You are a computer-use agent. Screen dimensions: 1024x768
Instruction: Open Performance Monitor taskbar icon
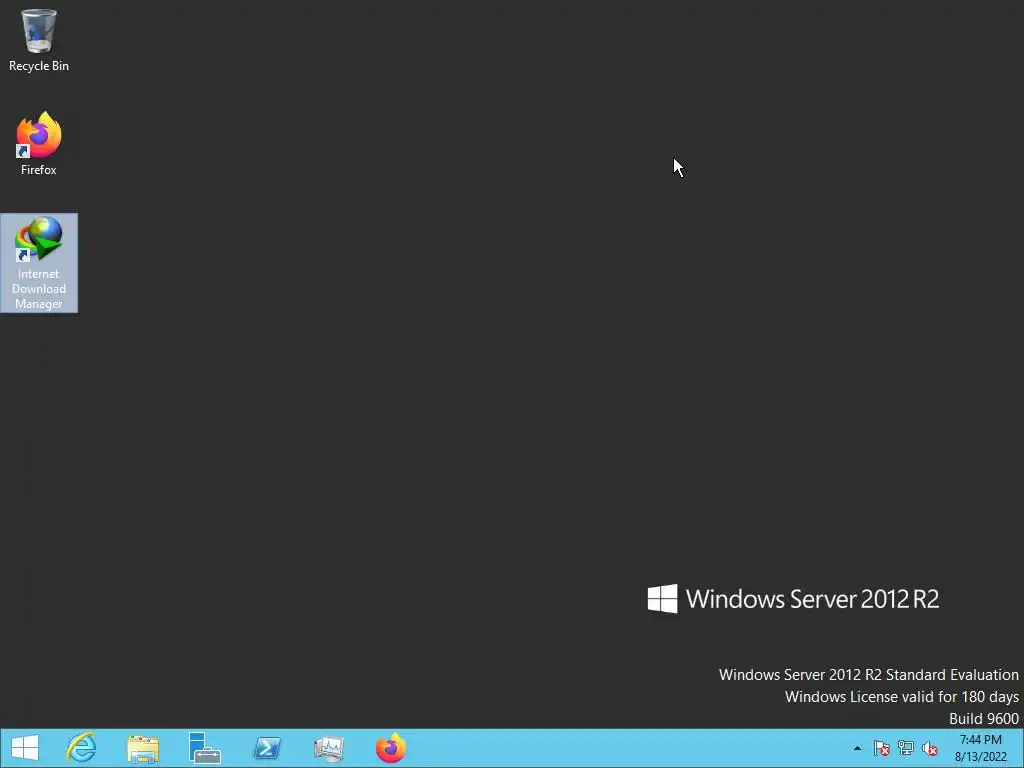(x=328, y=748)
